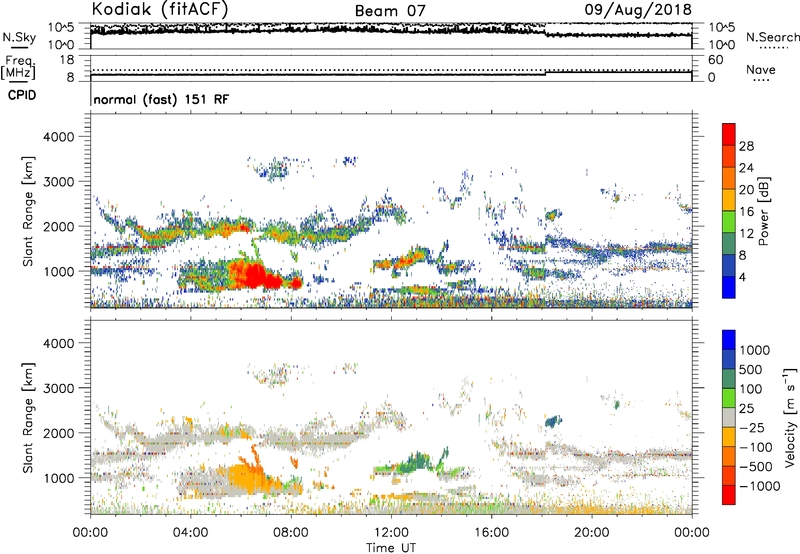Pick the light green 12–16 dB power colorbar segment

(x=729, y=222)
